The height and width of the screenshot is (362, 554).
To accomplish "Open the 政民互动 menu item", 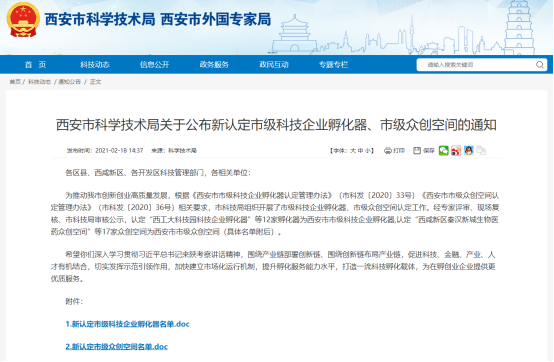I will (x=274, y=65).
